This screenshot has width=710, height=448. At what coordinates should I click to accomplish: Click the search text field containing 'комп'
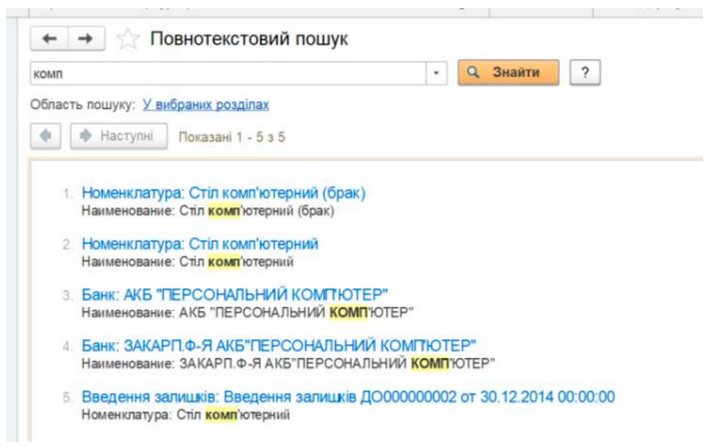pos(228,73)
